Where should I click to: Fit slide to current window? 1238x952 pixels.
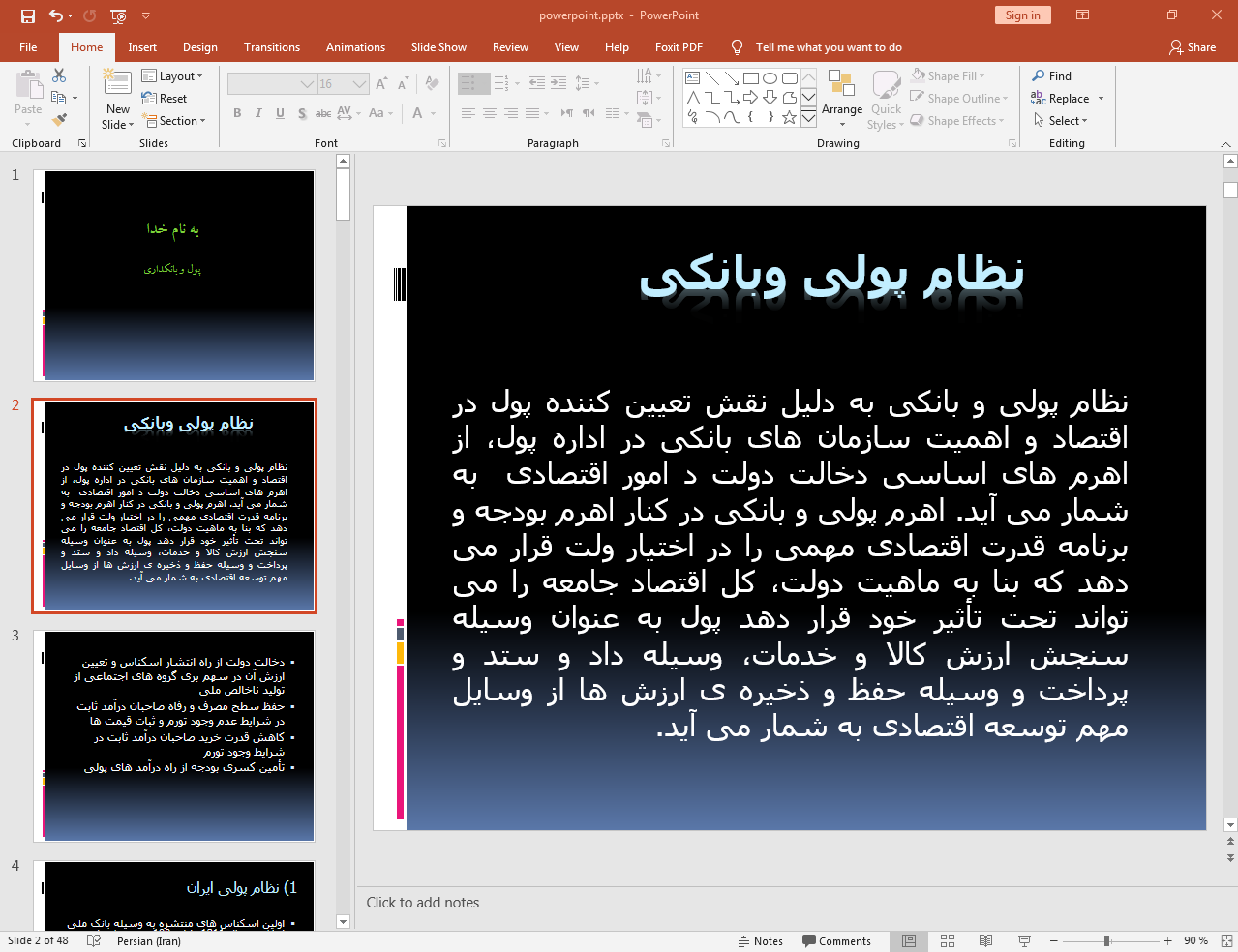coord(1226,941)
